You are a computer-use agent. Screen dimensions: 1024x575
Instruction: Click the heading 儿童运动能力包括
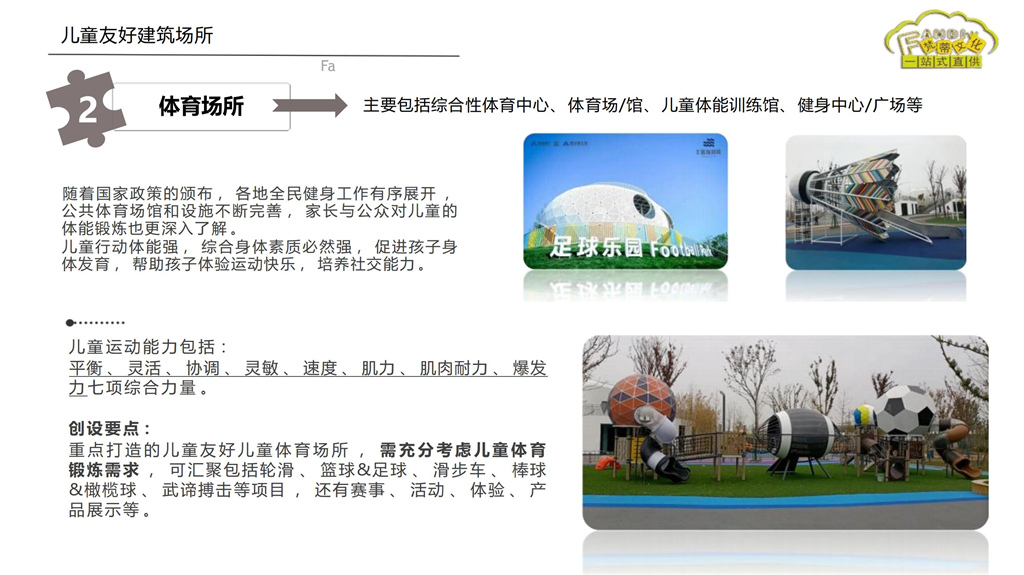[149, 347]
